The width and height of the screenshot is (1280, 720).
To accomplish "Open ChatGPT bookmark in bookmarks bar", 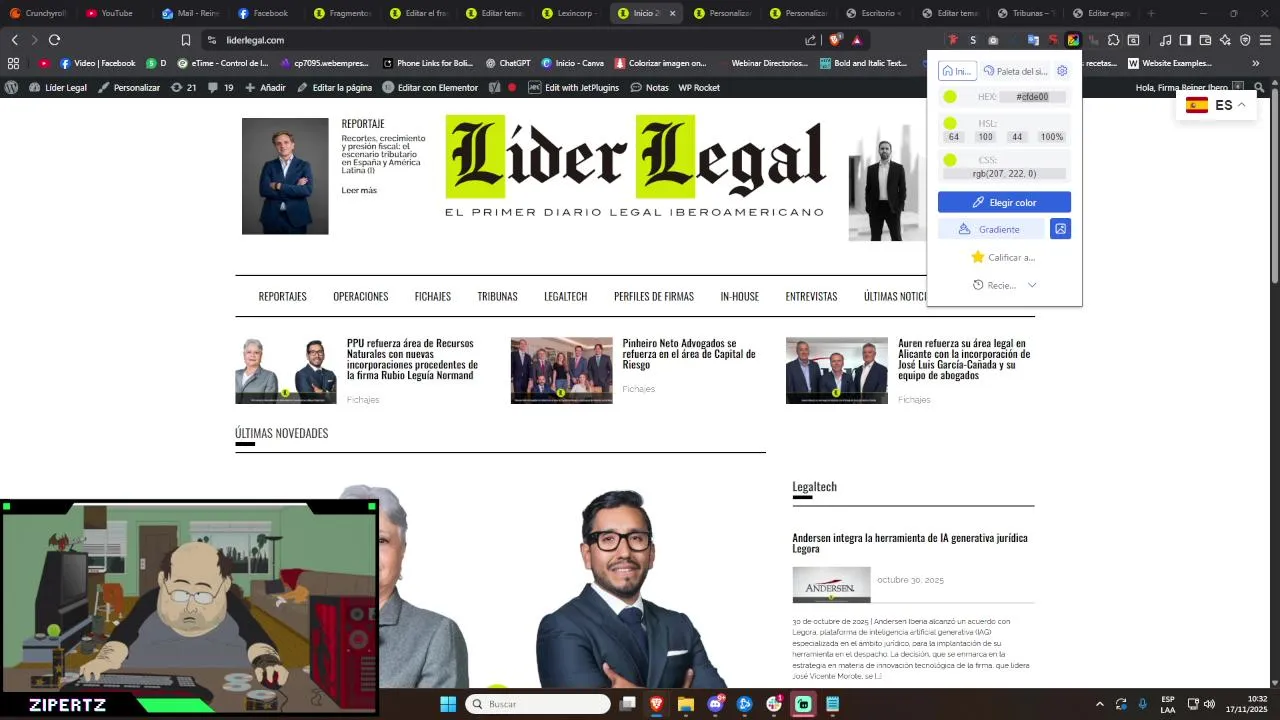I will point(508,63).
